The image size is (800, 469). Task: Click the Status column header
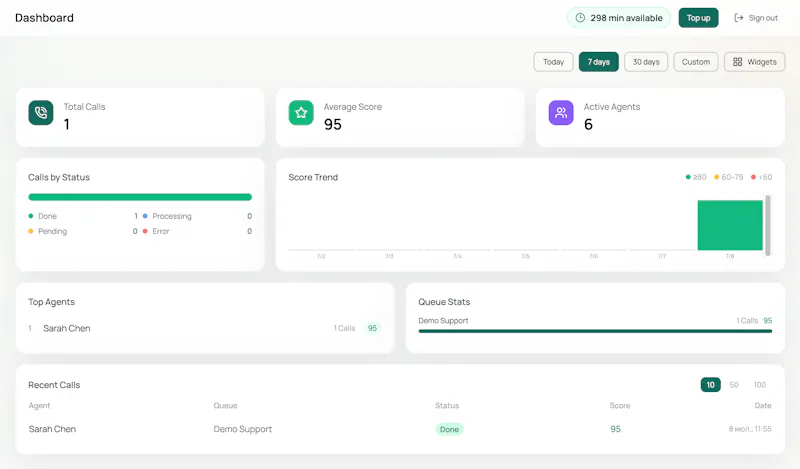point(447,406)
